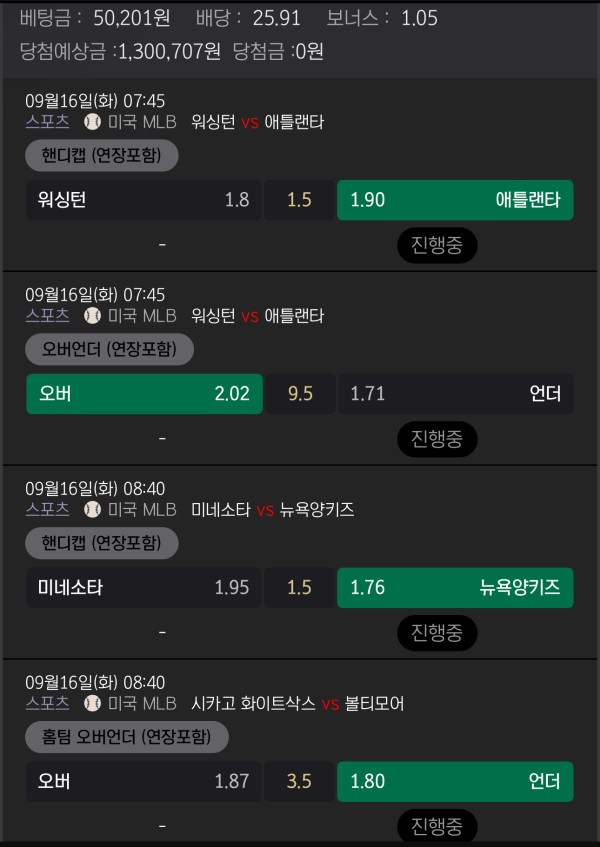
Task: Select the 워싱턴 1.8 odds
Action: point(143,200)
